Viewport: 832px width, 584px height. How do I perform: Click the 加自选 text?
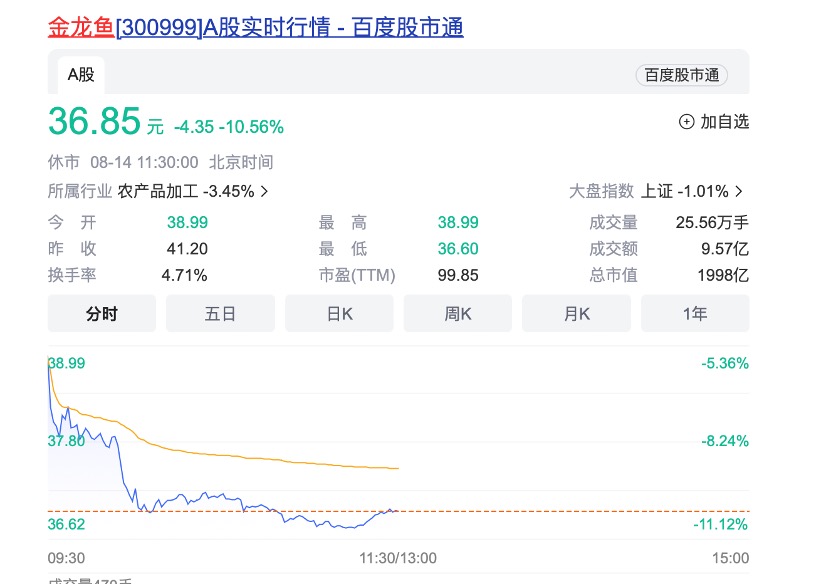coord(724,122)
